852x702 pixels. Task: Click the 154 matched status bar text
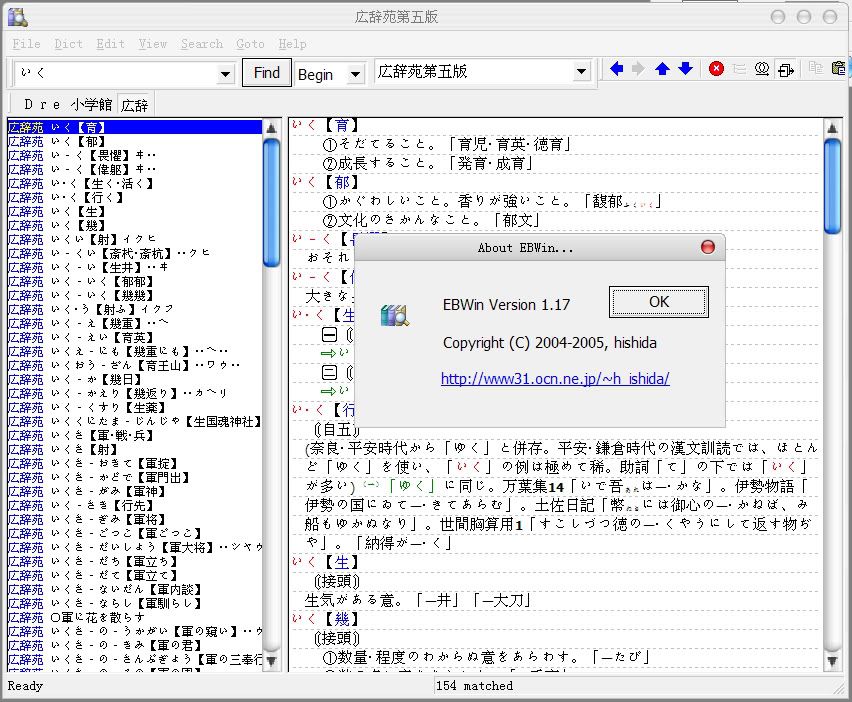point(474,686)
